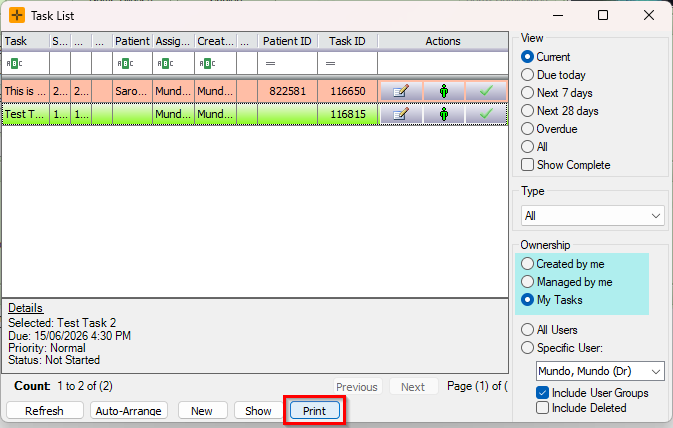Reassign task 116815 using green person icon
Screen dimensions: 673x428
tap(444, 114)
